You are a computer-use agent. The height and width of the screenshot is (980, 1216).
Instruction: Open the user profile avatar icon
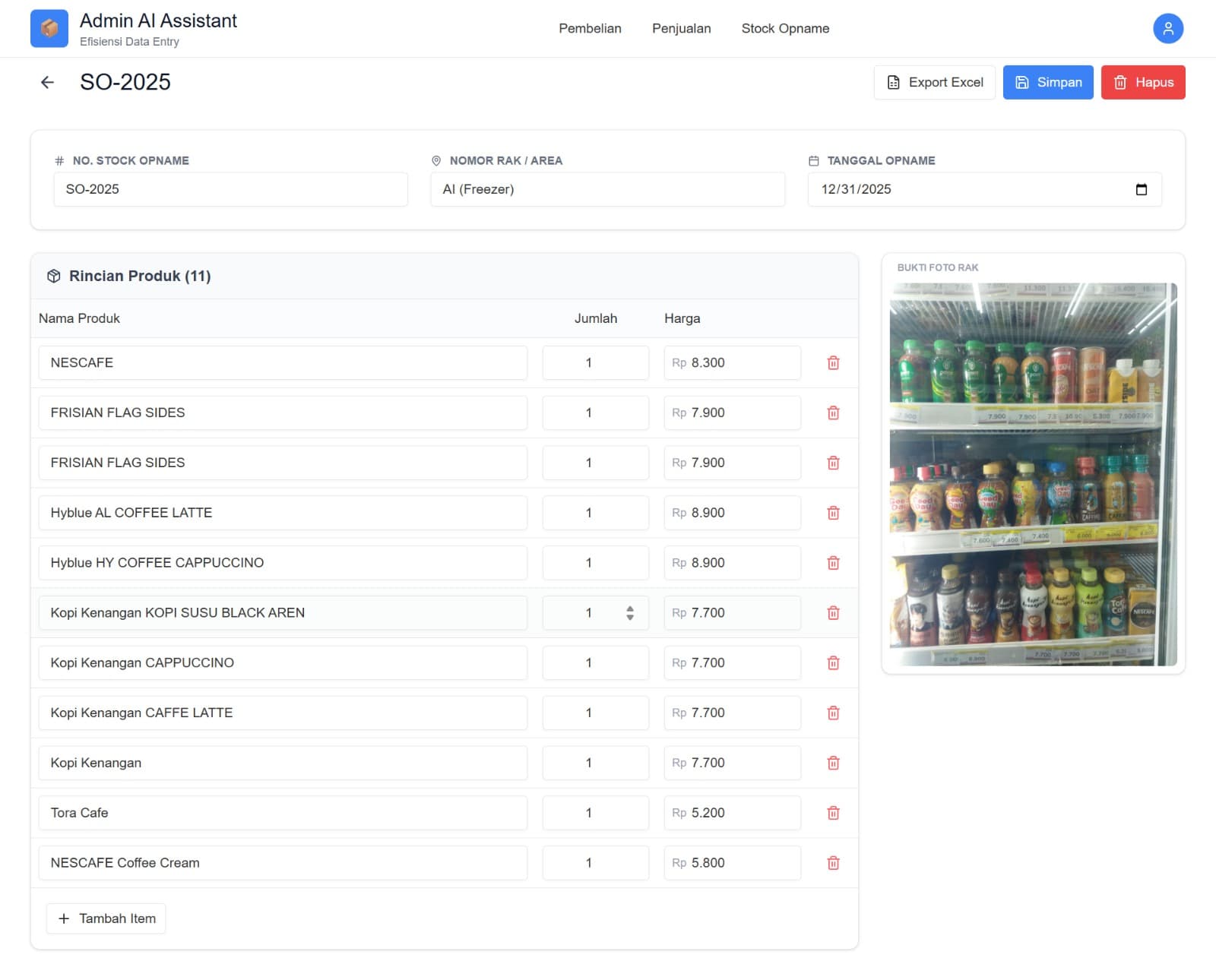click(1168, 28)
